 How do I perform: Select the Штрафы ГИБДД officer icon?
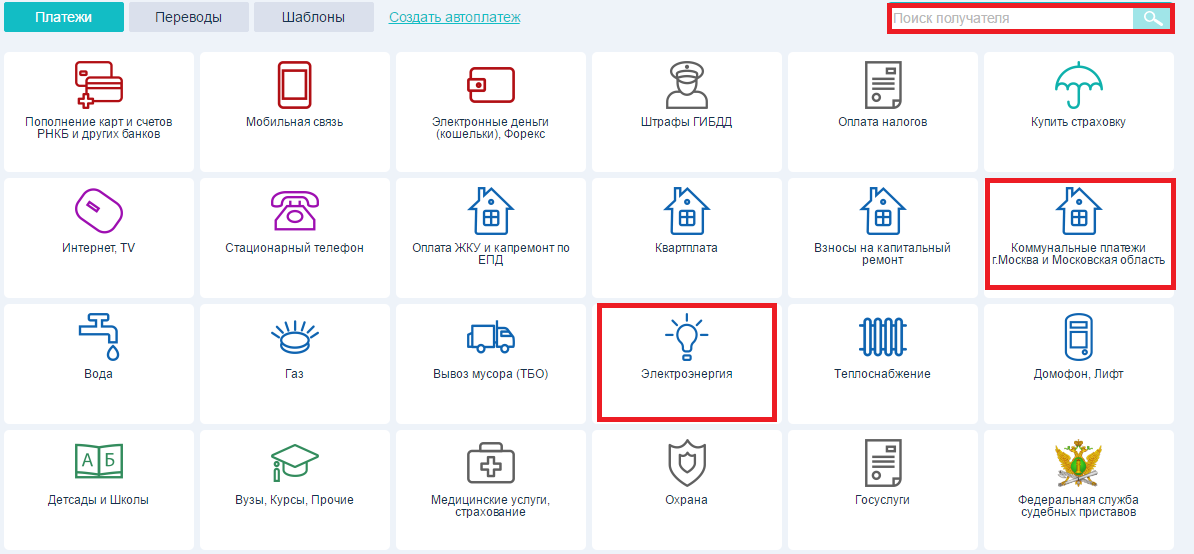[686, 85]
